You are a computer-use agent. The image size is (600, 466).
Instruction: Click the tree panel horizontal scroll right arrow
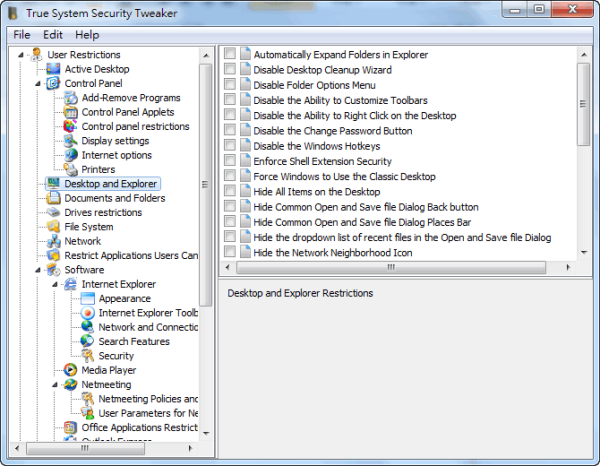[x=190, y=448]
